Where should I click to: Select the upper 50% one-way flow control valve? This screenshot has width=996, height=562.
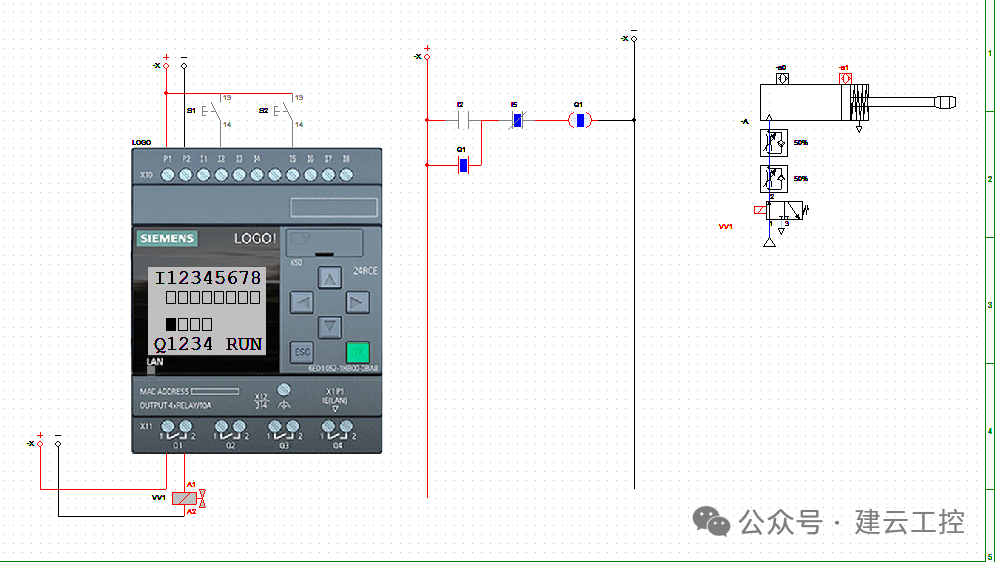774,143
